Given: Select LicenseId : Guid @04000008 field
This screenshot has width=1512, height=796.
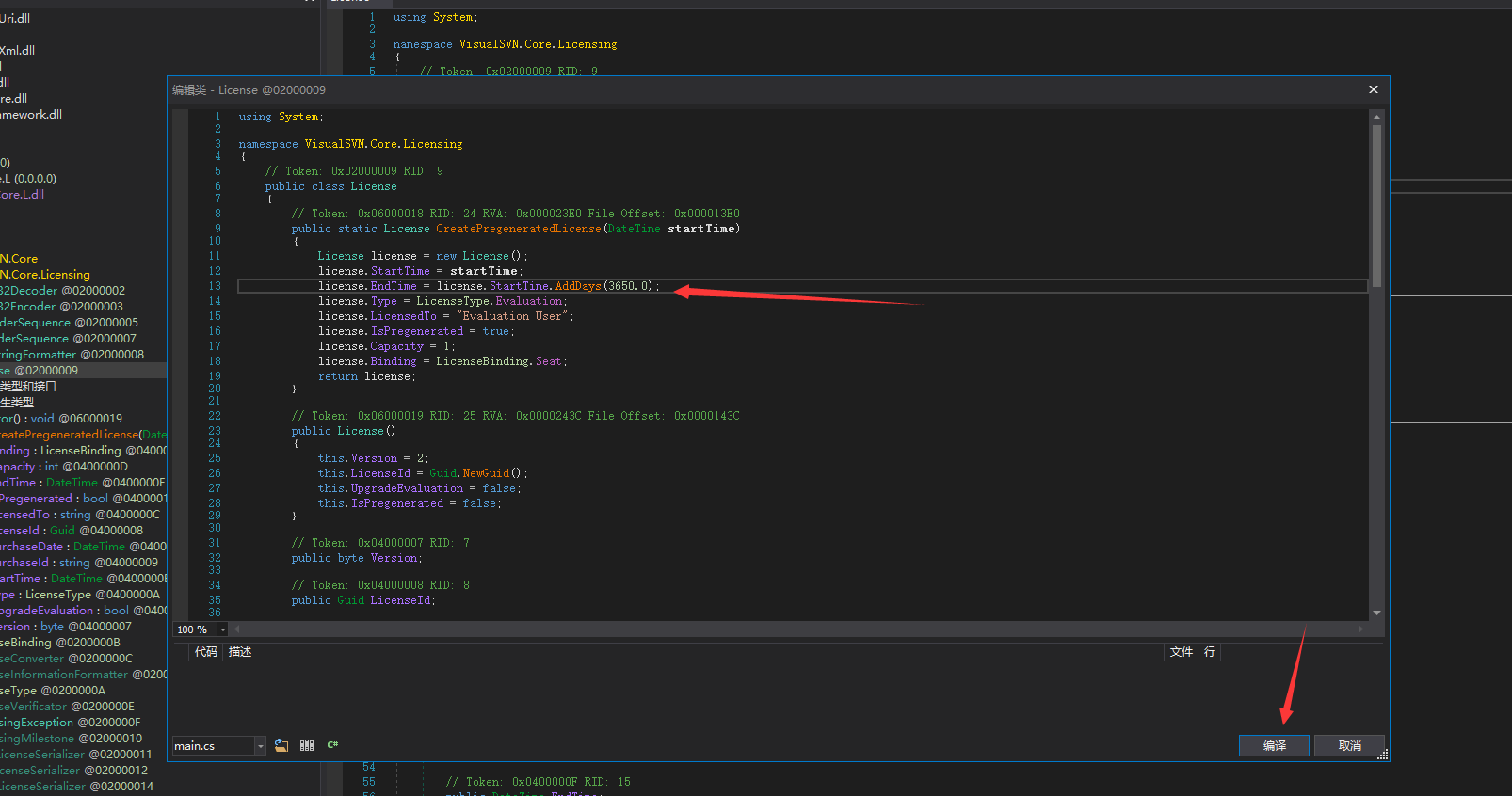Looking at the screenshot, I should [x=72, y=531].
